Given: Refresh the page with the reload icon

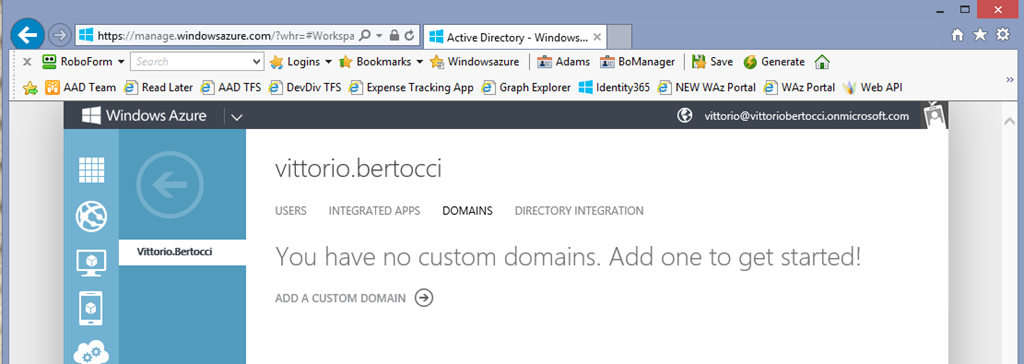Looking at the screenshot, I should (x=409, y=35).
